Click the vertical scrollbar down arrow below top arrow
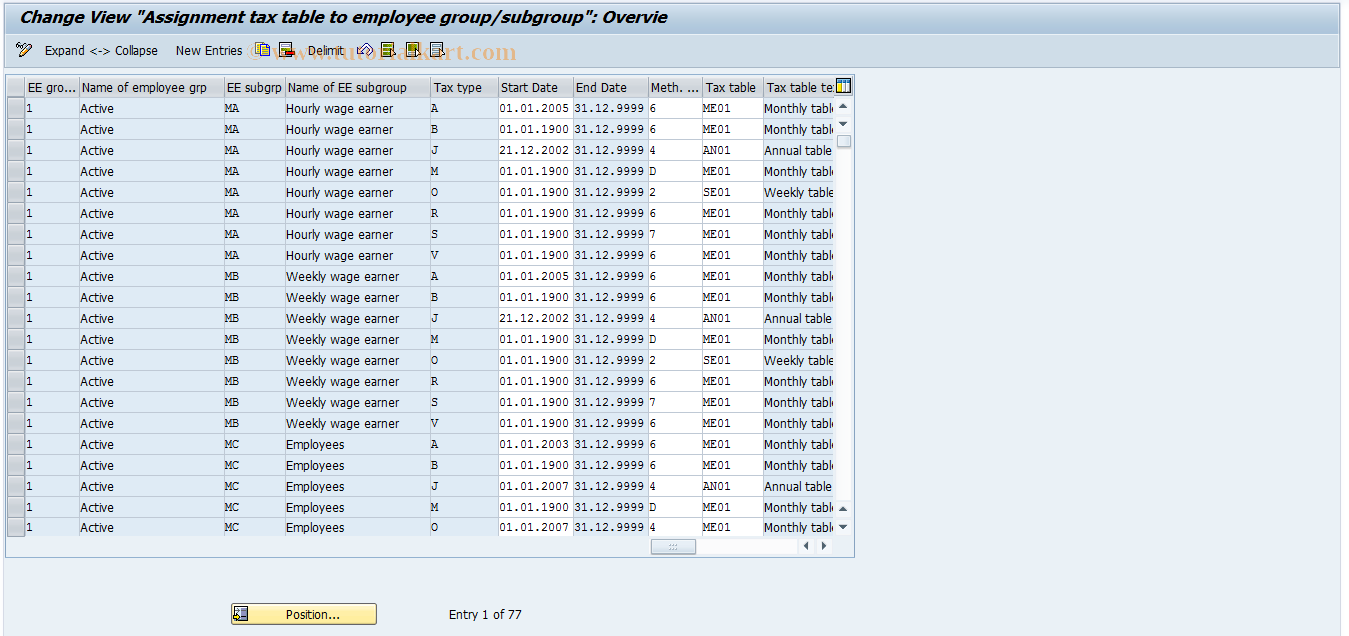The height and width of the screenshot is (636, 1349). click(x=843, y=123)
